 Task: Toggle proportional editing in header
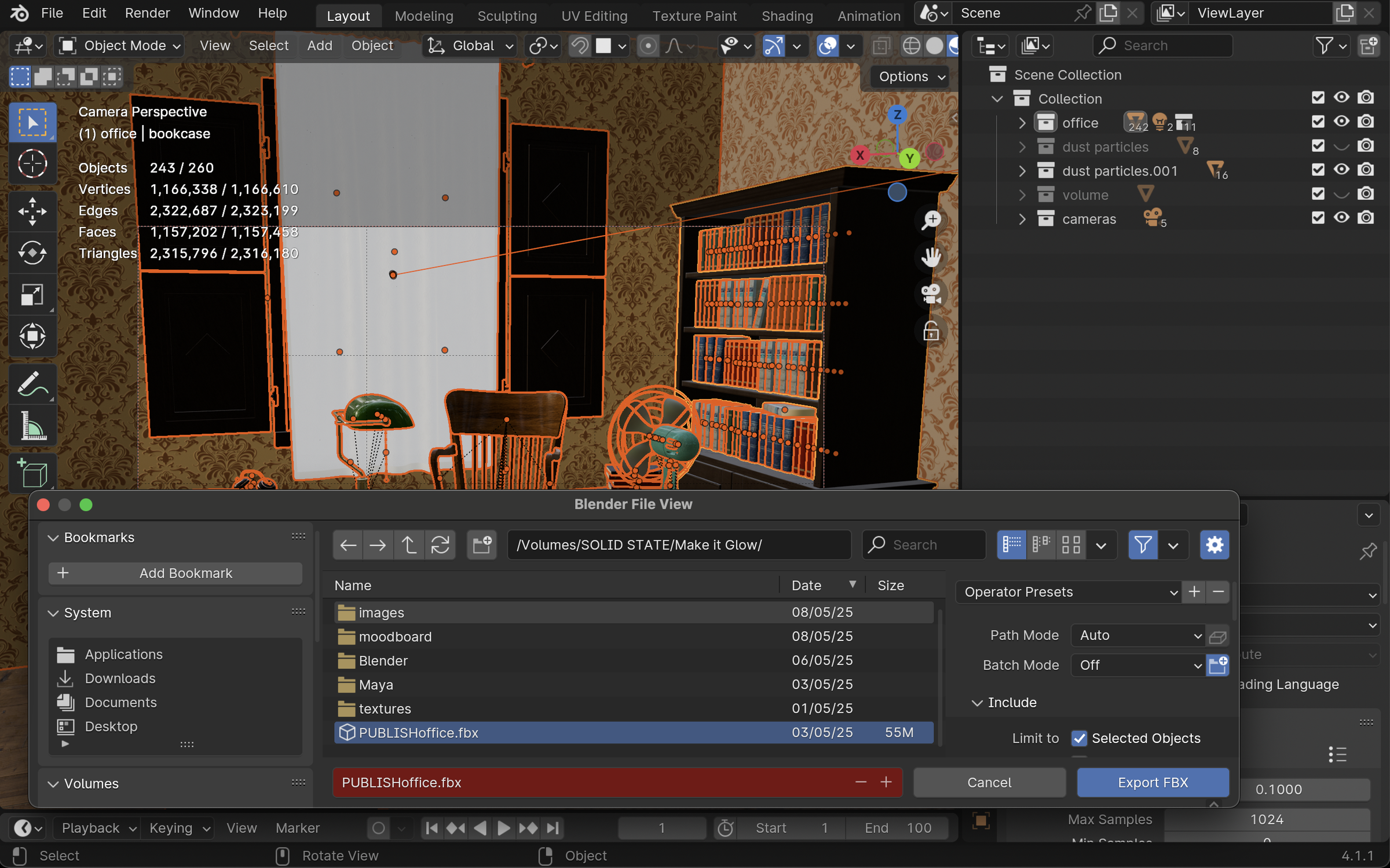pos(648,46)
